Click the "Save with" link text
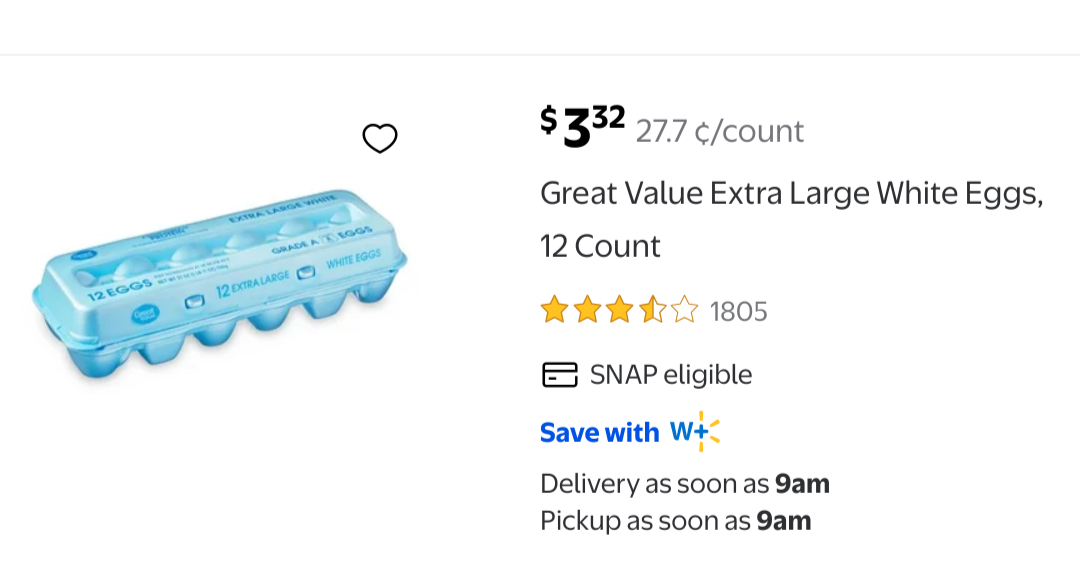This screenshot has width=1080, height=579. pyautogui.click(x=599, y=433)
